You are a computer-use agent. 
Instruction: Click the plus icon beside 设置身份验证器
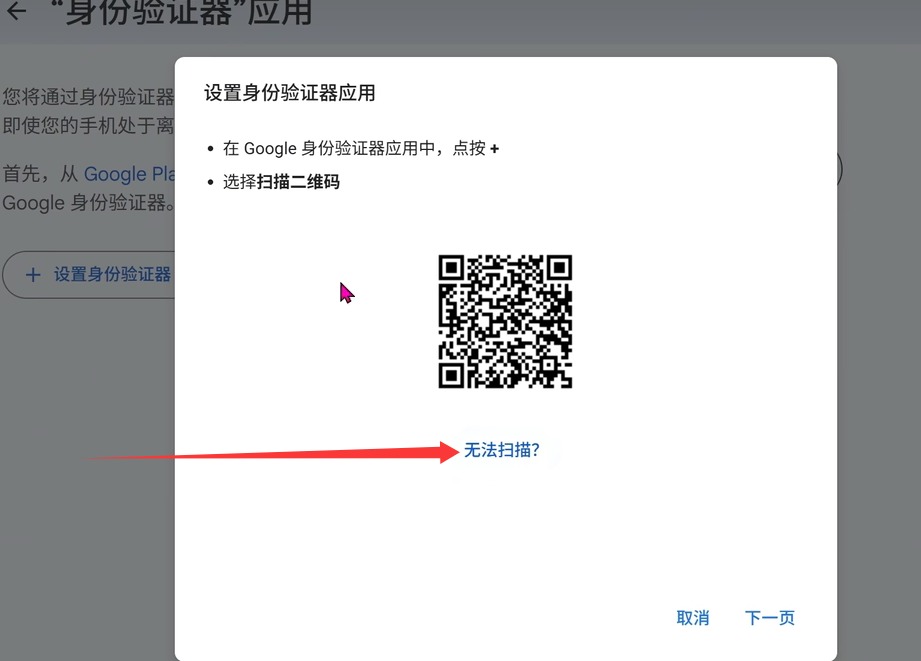pos(33,275)
